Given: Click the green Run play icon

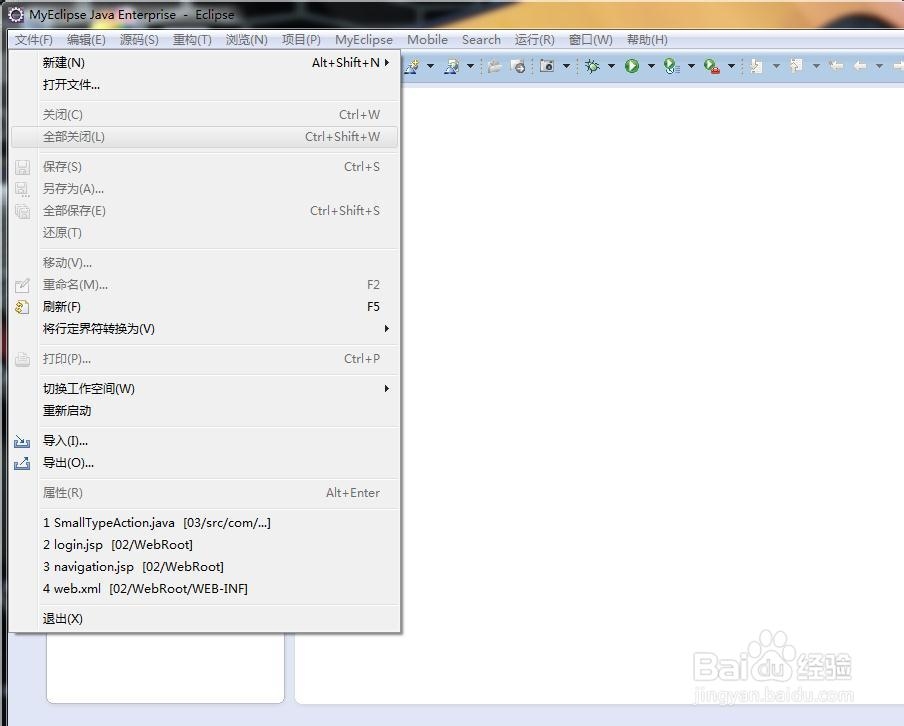Looking at the screenshot, I should [632, 66].
